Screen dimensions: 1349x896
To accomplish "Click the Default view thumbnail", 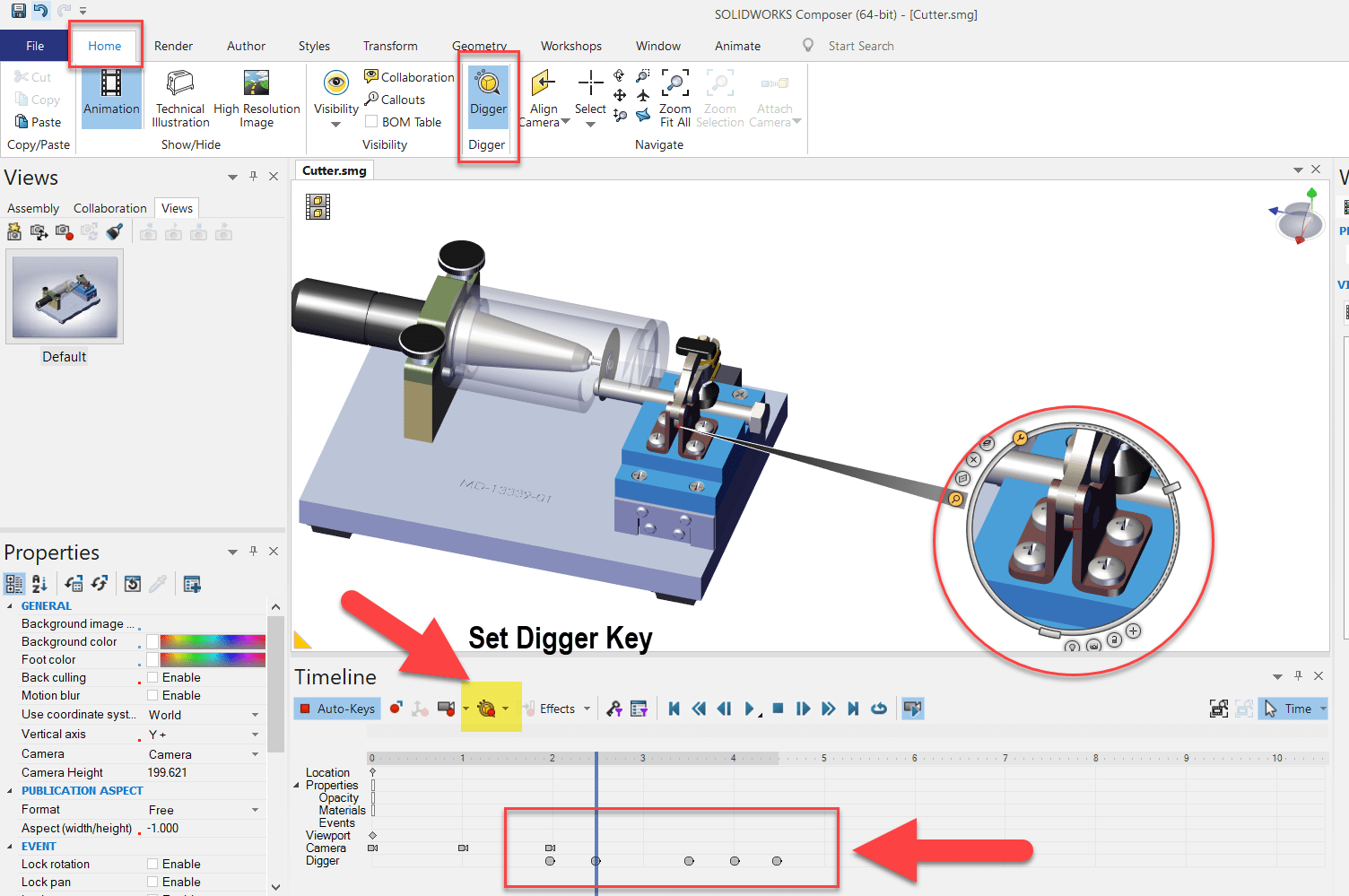I will (x=65, y=297).
